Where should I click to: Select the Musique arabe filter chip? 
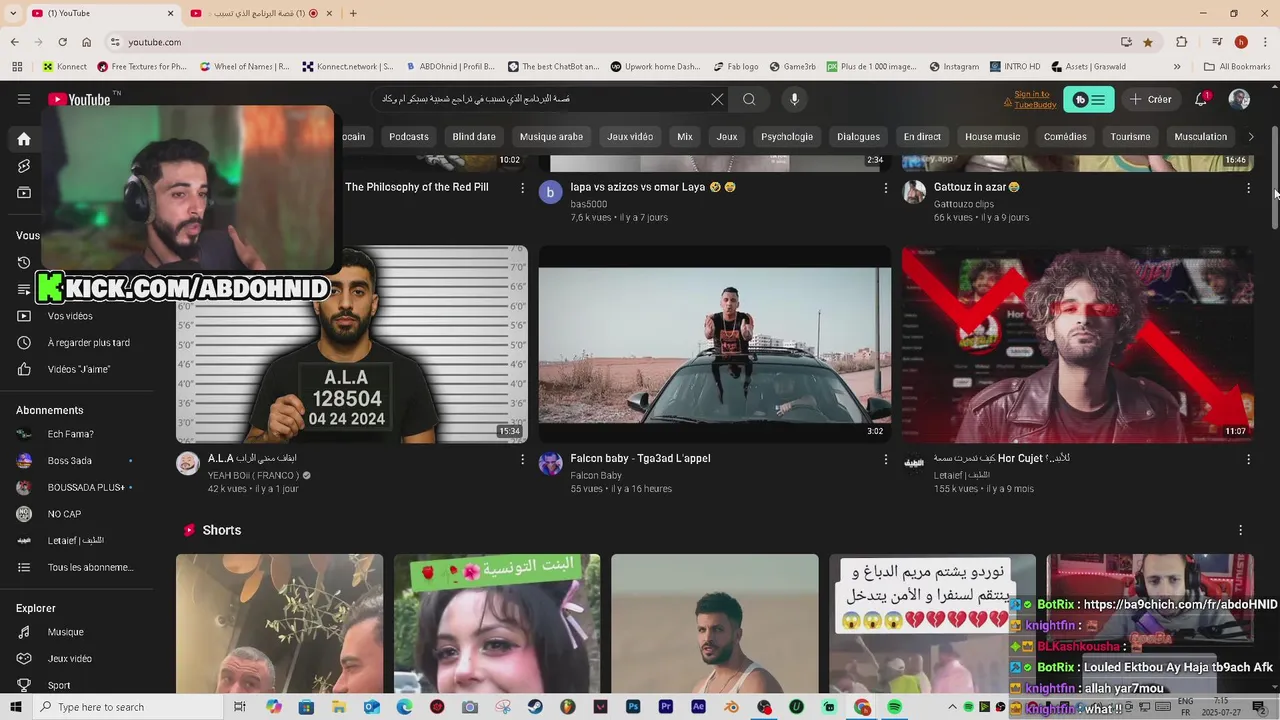pos(551,136)
